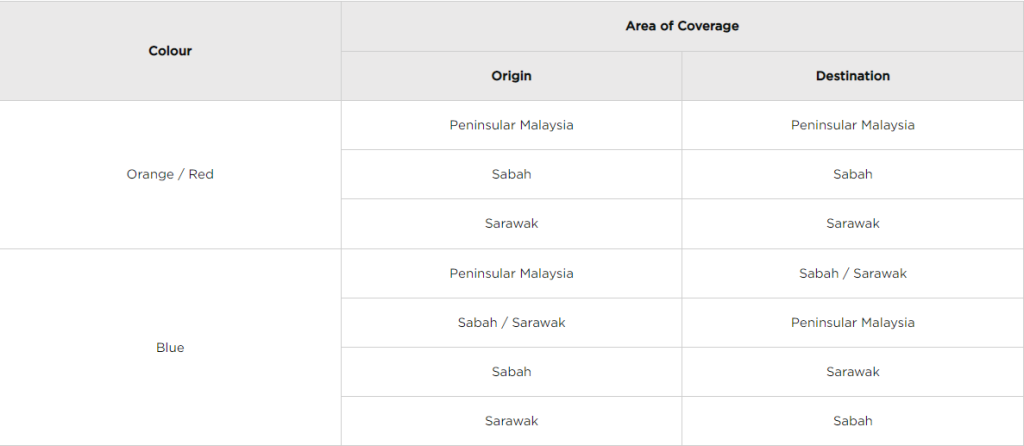Click the "Blue" colour cell

(170, 347)
